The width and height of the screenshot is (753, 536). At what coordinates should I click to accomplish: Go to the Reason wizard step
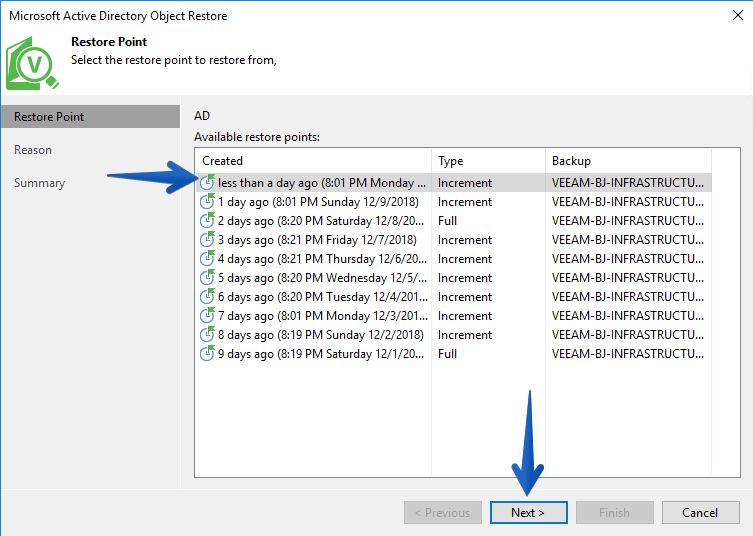pos(33,150)
